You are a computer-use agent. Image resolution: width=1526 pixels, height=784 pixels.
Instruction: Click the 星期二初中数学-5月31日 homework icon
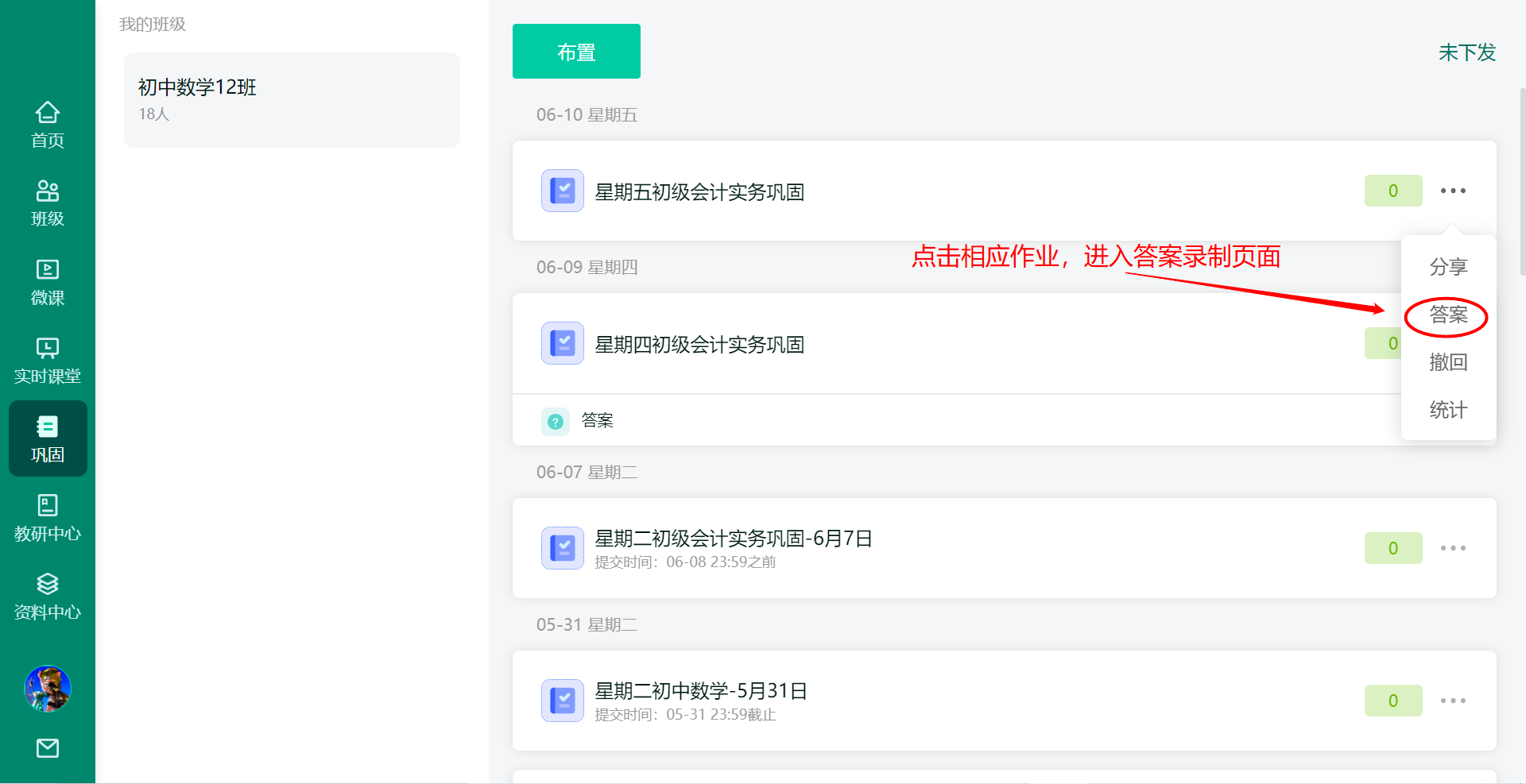(x=563, y=701)
